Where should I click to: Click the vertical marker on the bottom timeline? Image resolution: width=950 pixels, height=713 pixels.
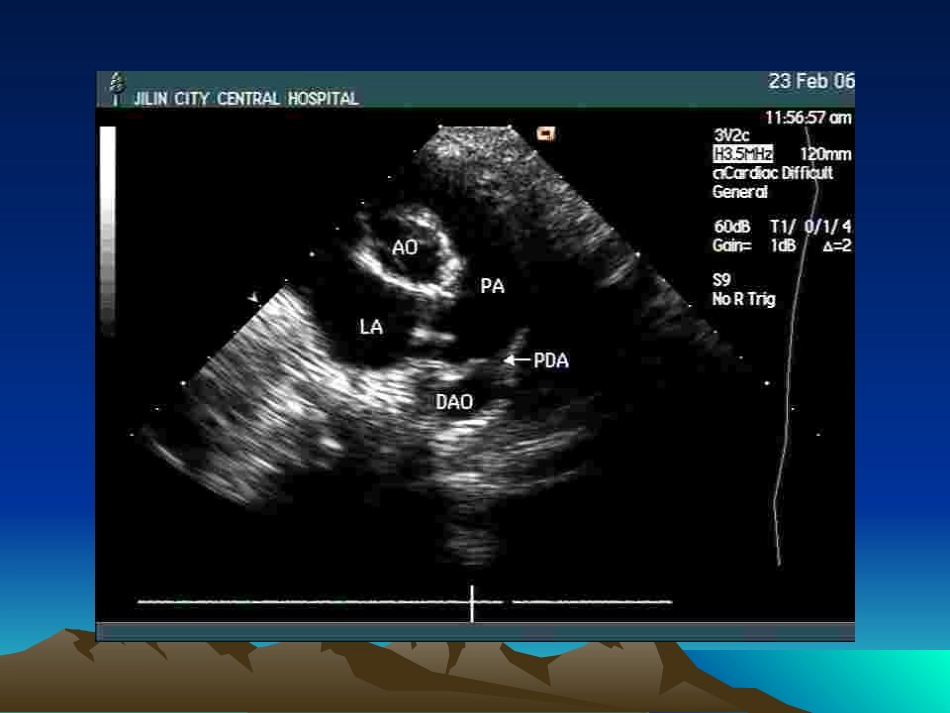(x=472, y=603)
